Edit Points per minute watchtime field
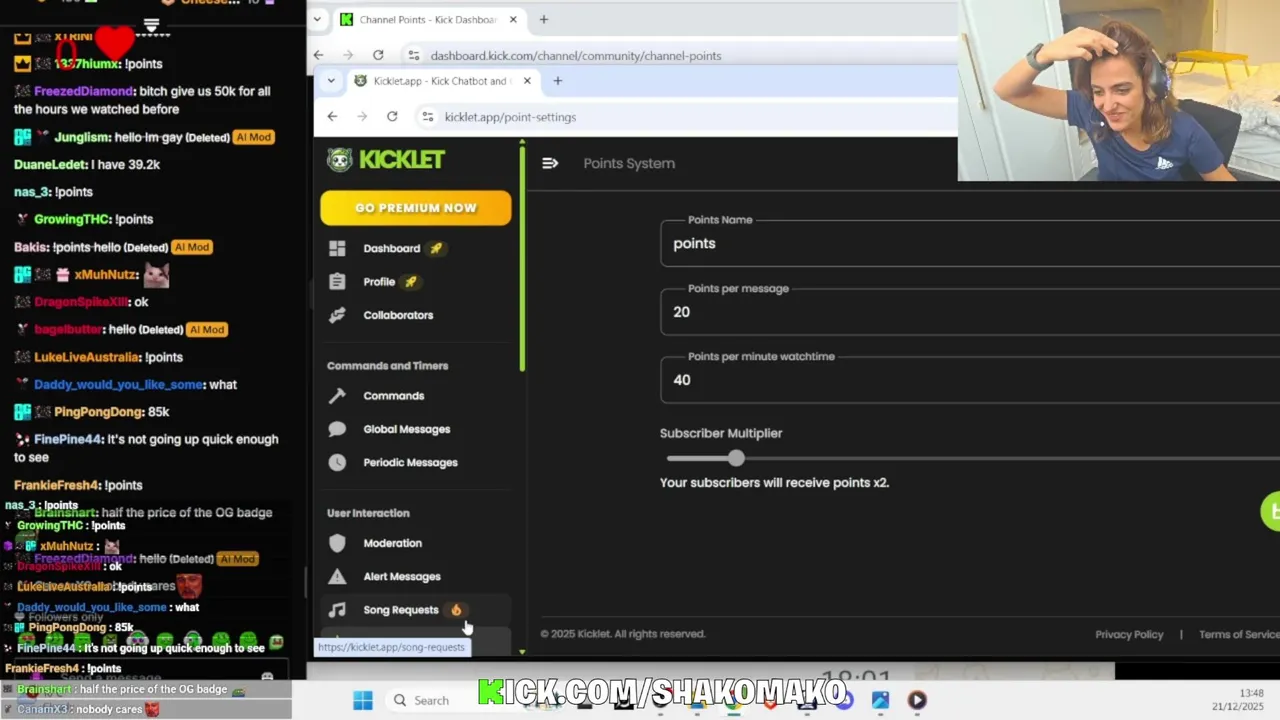The image size is (1280, 720). (x=970, y=379)
